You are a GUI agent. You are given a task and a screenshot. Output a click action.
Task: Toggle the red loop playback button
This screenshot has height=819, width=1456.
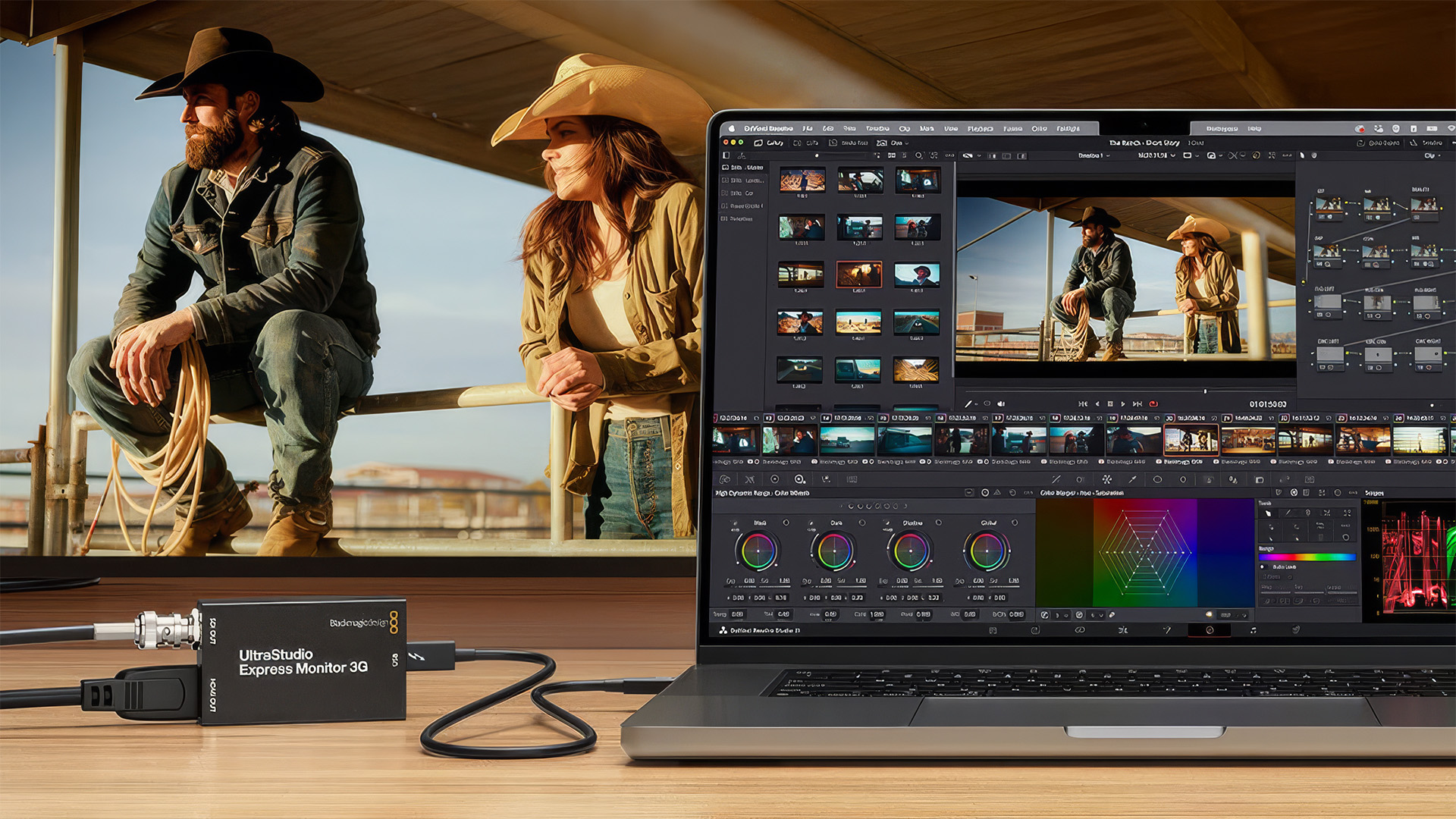pyautogui.click(x=1153, y=403)
